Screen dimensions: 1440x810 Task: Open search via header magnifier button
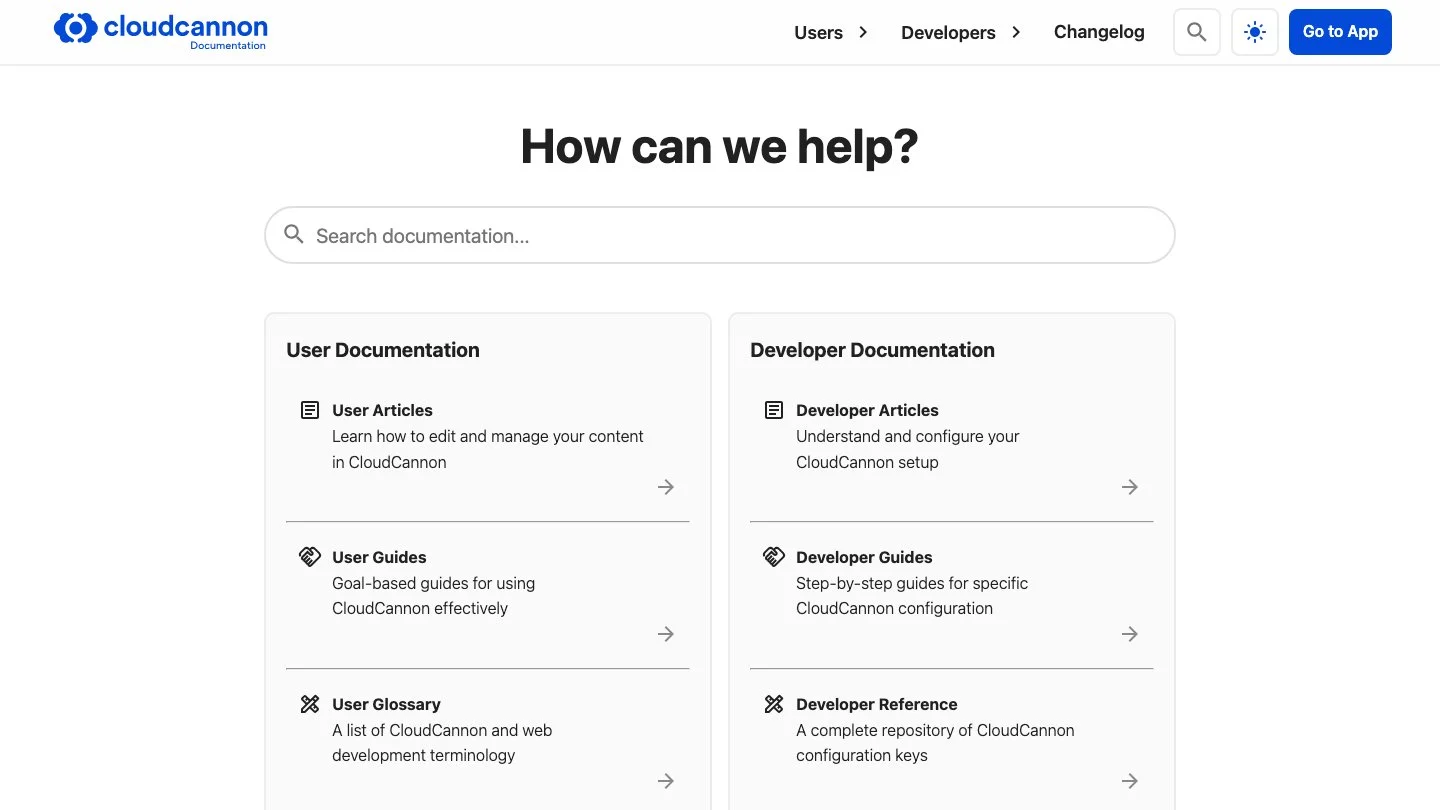tap(1196, 32)
